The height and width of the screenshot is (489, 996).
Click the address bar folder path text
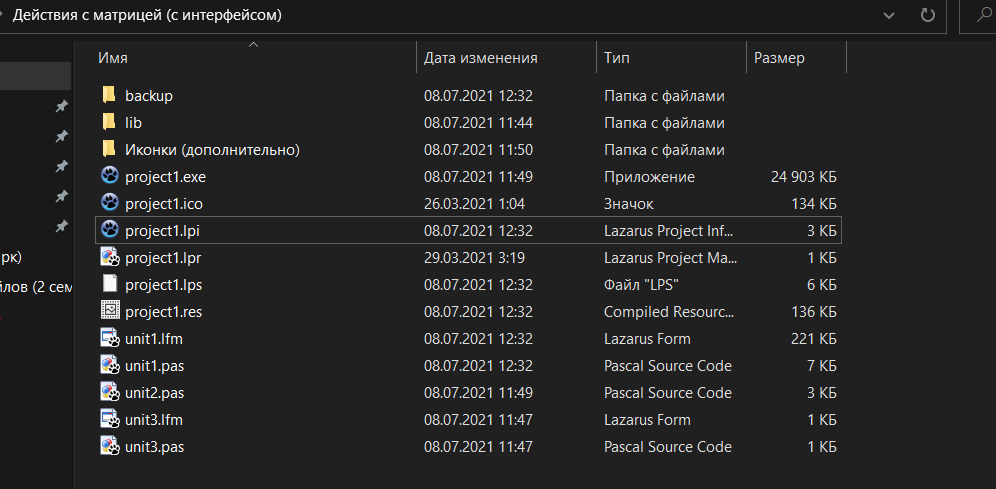tap(160, 16)
